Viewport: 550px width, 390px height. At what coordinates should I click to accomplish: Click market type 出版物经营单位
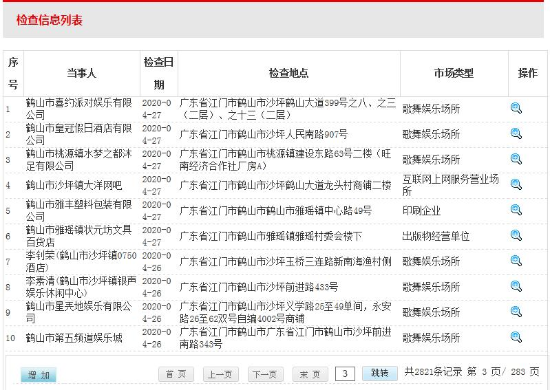(x=436, y=236)
